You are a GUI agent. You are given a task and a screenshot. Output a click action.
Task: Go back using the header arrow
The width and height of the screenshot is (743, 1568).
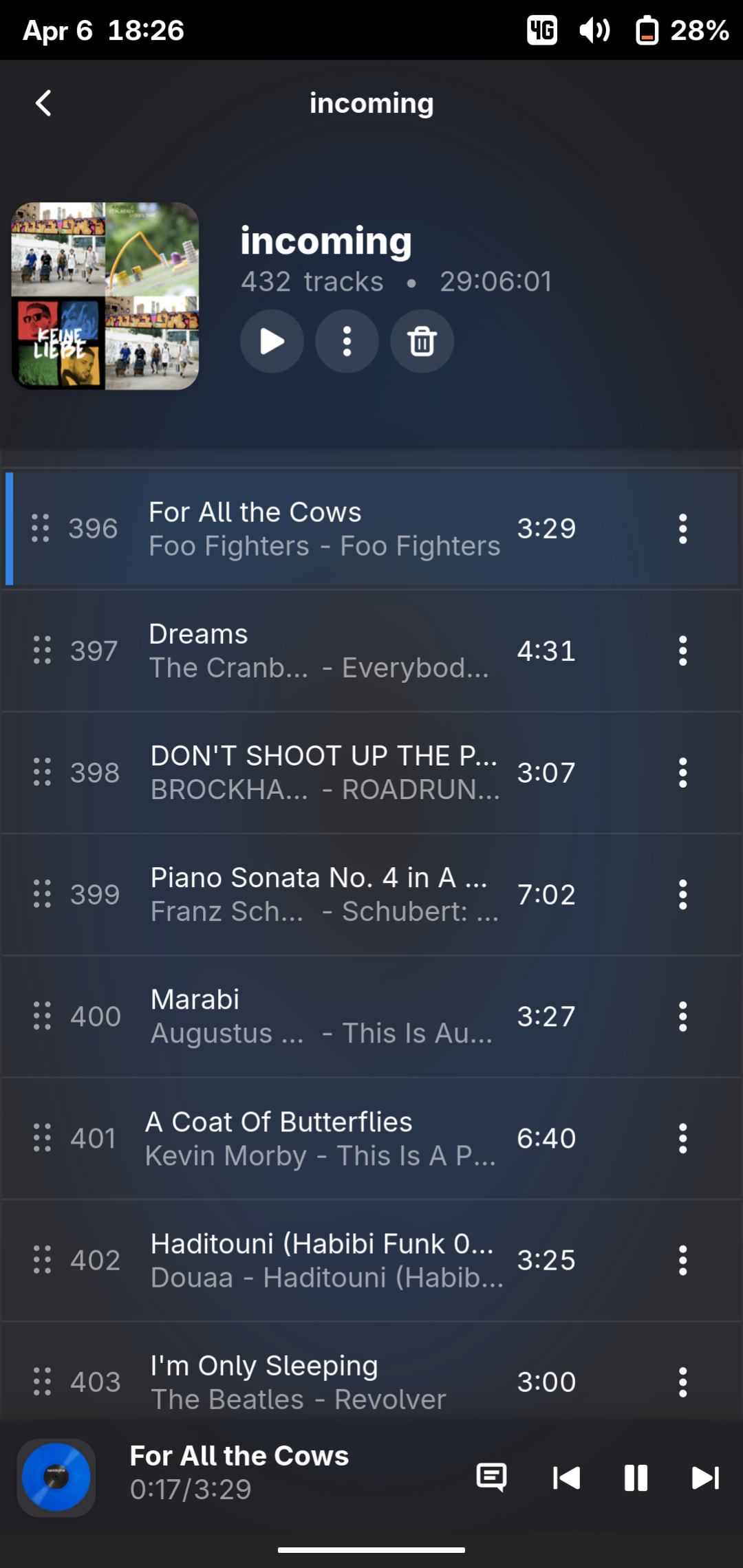coord(43,103)
